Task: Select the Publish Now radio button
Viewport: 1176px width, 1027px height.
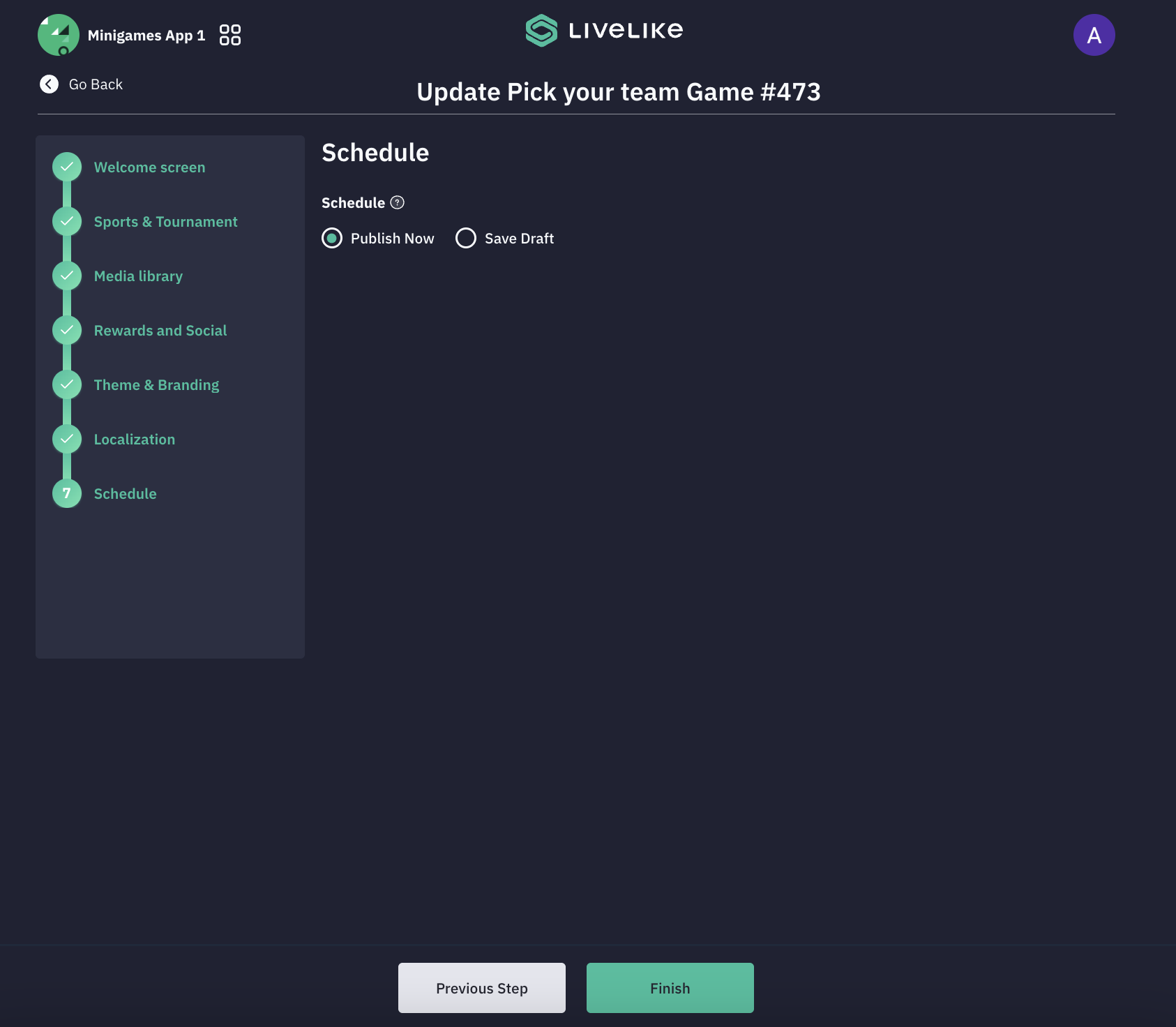Action: [x=332, y=238]
